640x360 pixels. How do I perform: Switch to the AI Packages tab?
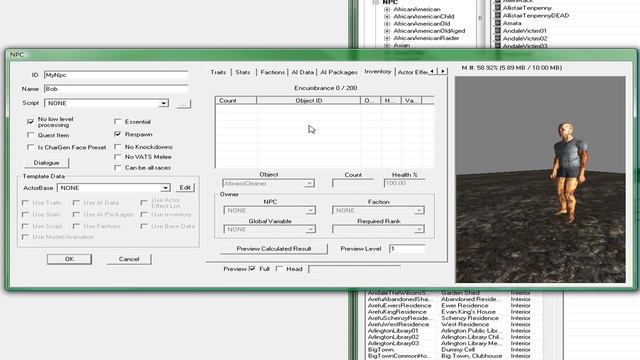click(x=339, y=72)
